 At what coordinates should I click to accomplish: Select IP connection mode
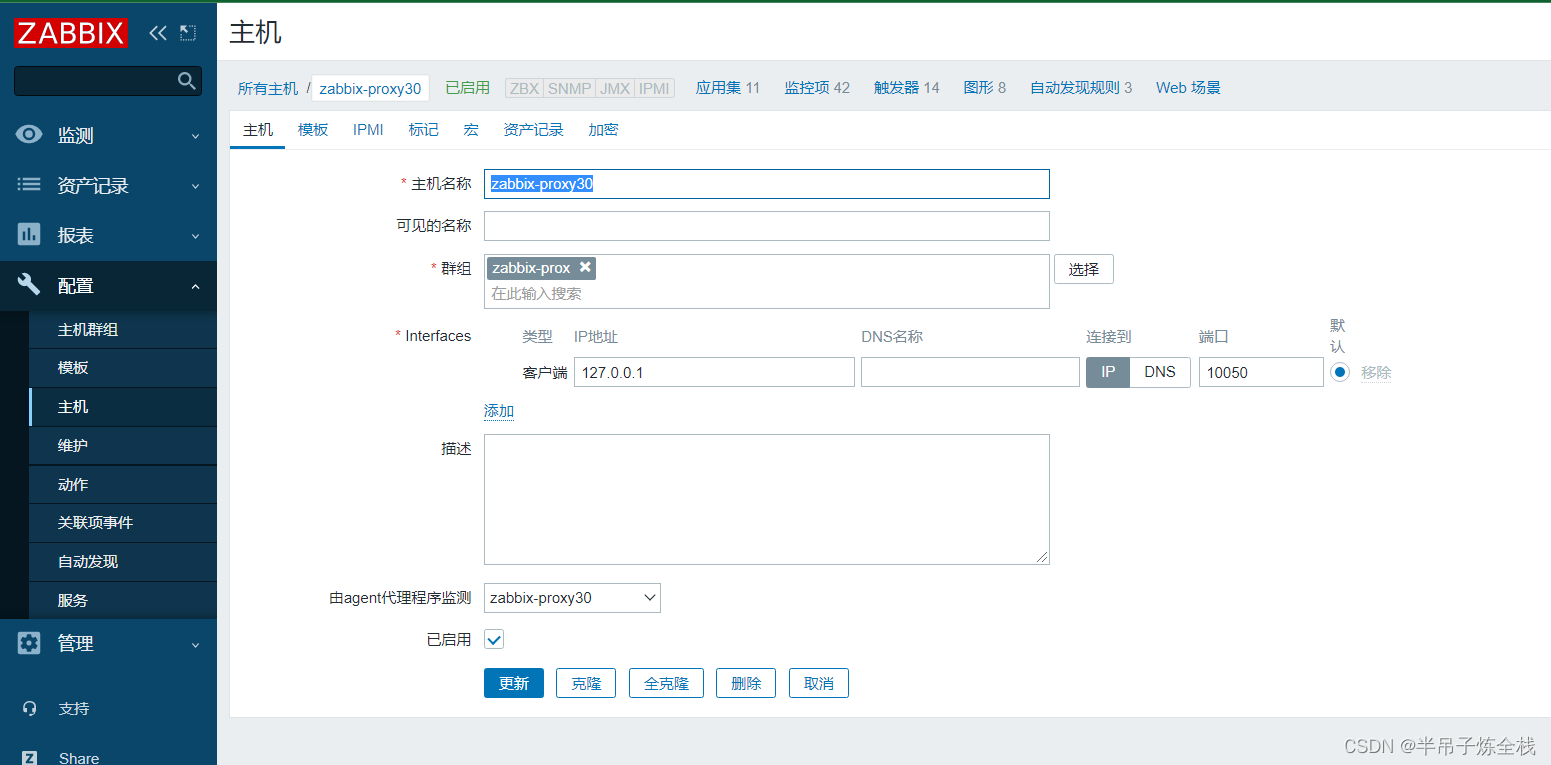click(x=1108, y=372)
